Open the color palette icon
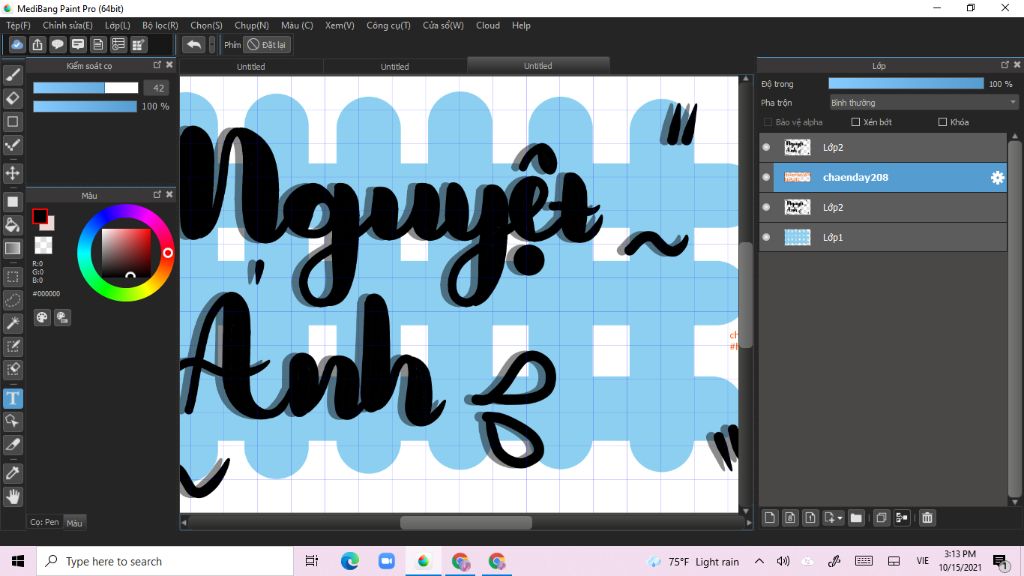 click(x=42, y=317)
